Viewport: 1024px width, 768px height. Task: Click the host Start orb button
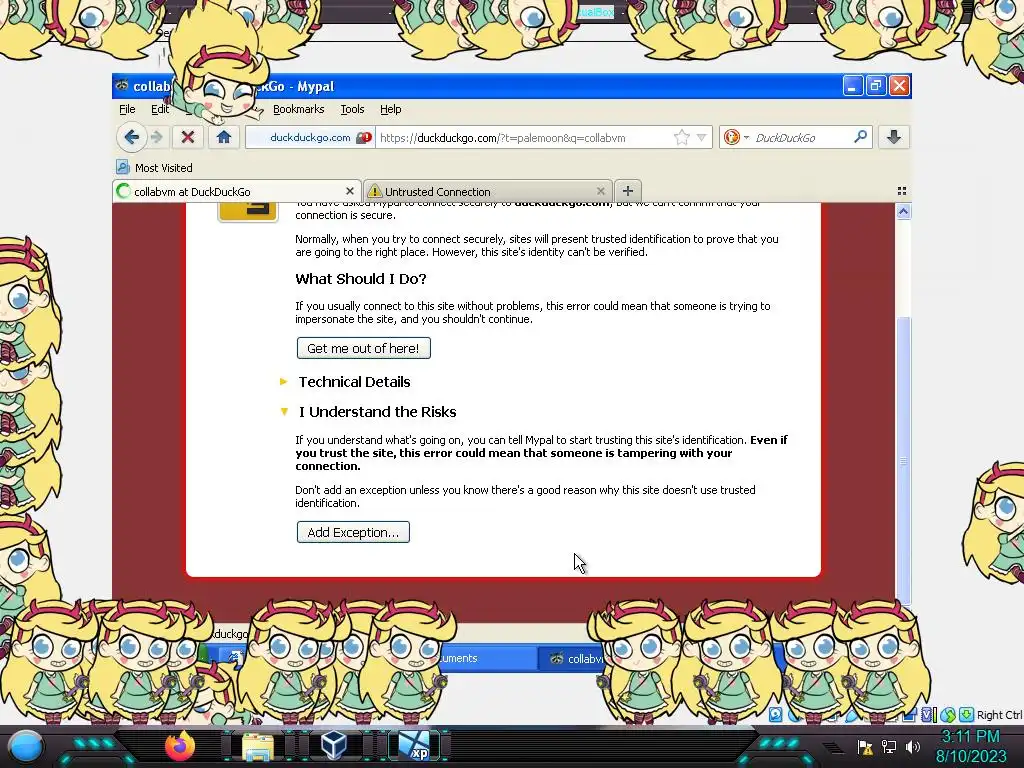click(x=26, y=747)
